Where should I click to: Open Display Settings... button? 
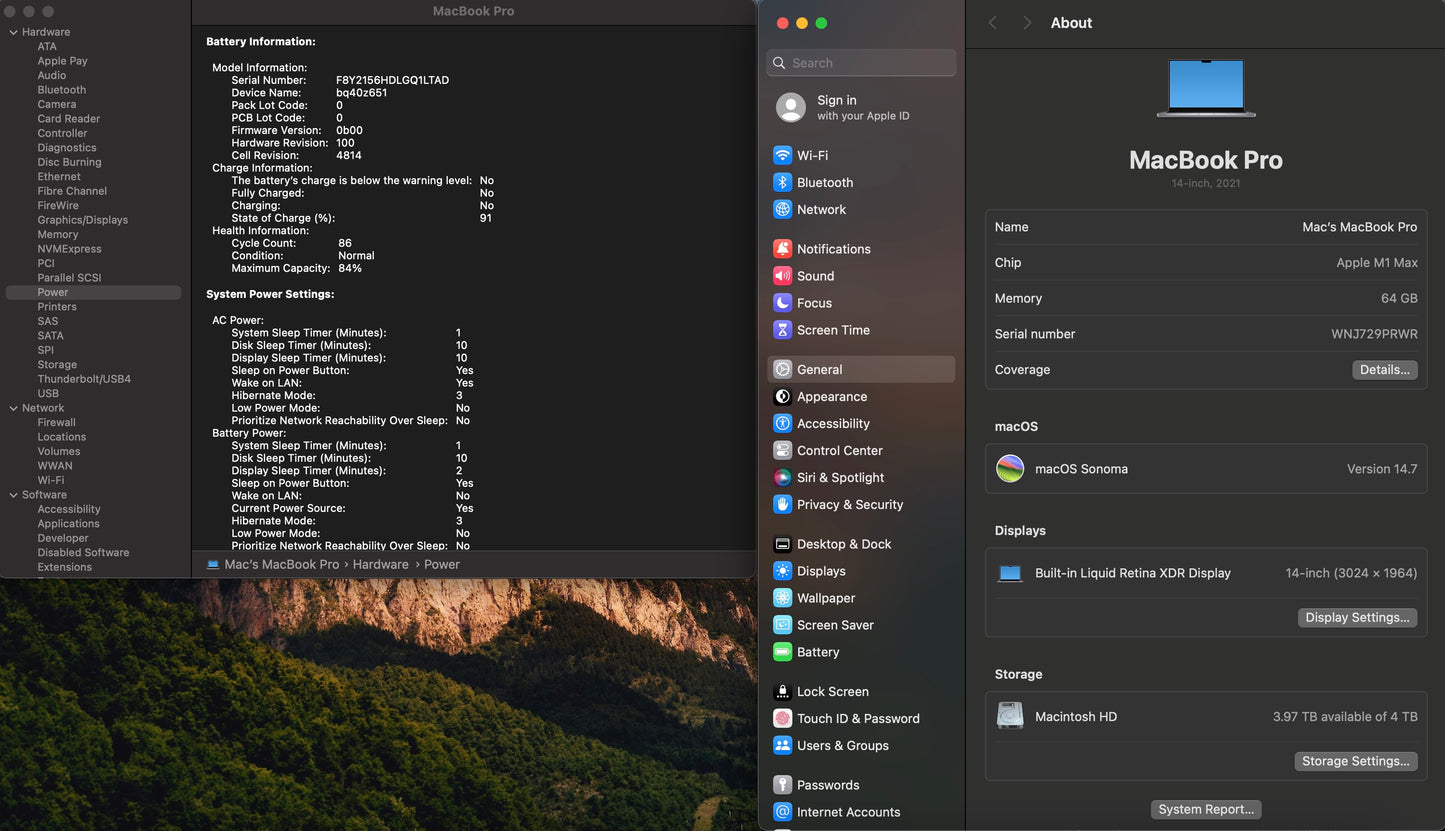[1356, 618]
